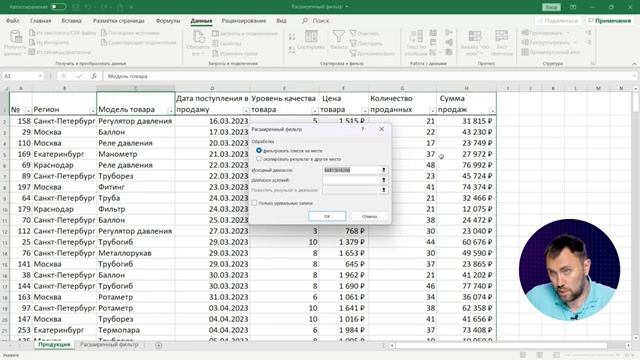This screenshot has height=360, width=640.
Task: Click the Получить данные database icon
Action: pos(16,37)
